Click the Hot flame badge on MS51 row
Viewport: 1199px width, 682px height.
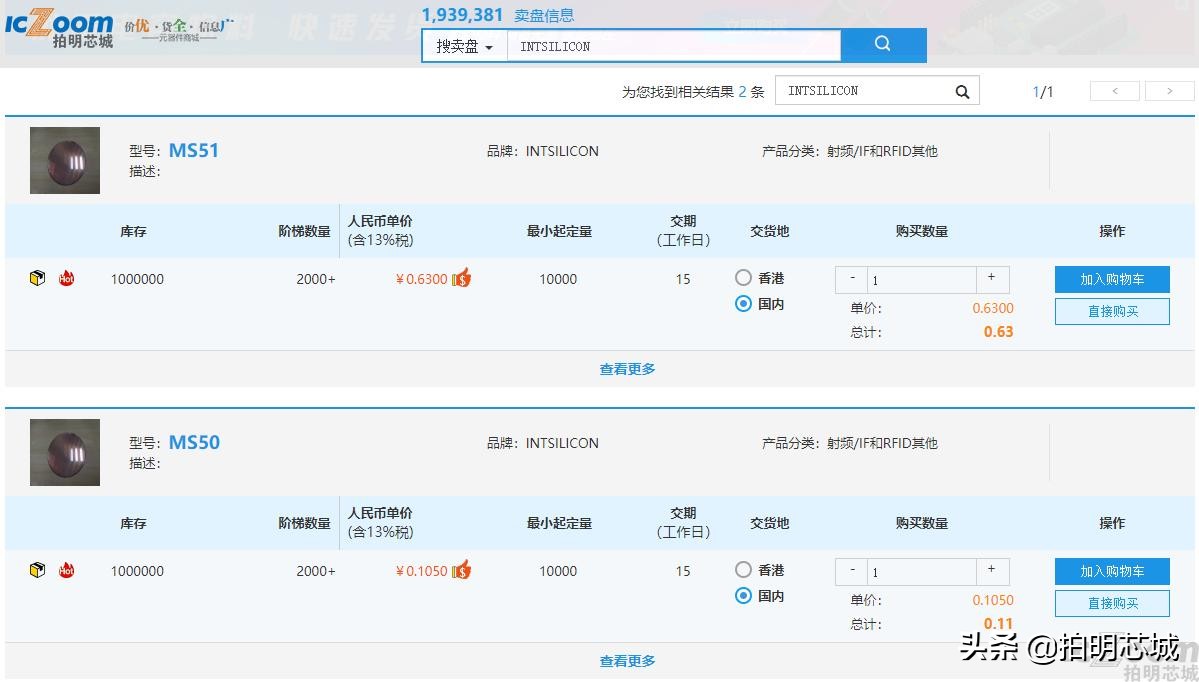click(65, 280)
